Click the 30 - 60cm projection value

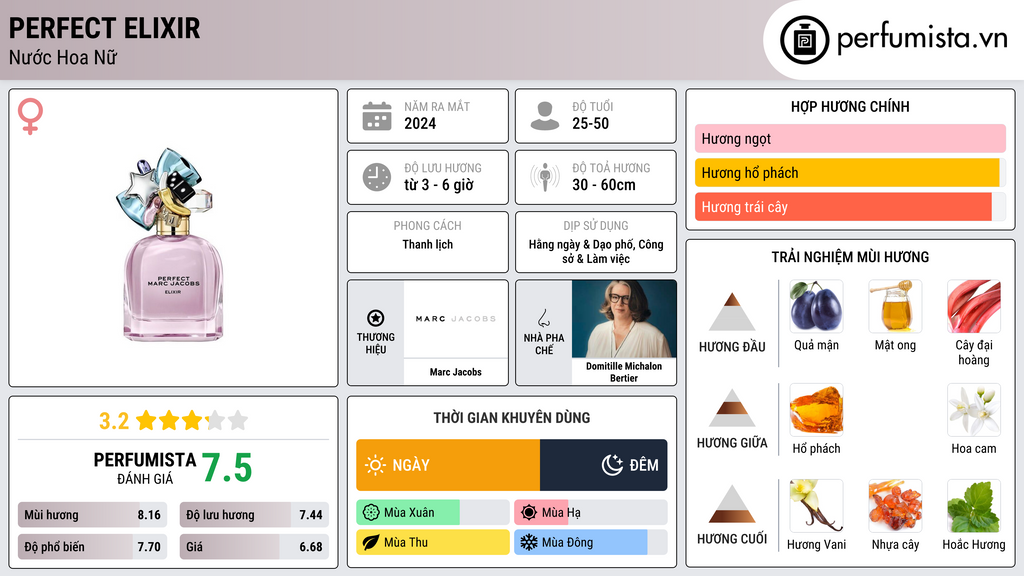pyautogui.click(x=604, y=185)
